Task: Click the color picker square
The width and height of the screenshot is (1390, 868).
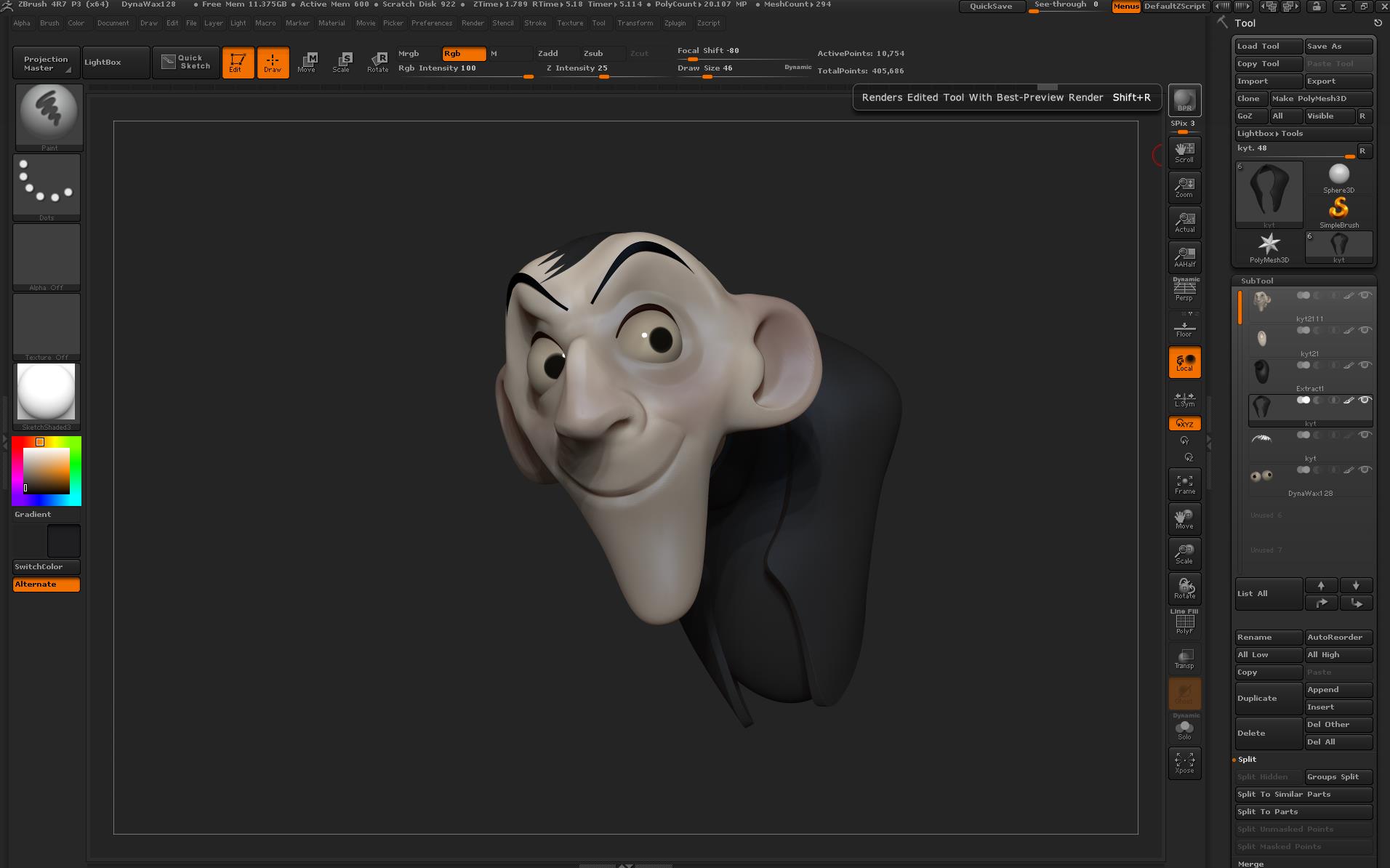Action: pos(47,471)
